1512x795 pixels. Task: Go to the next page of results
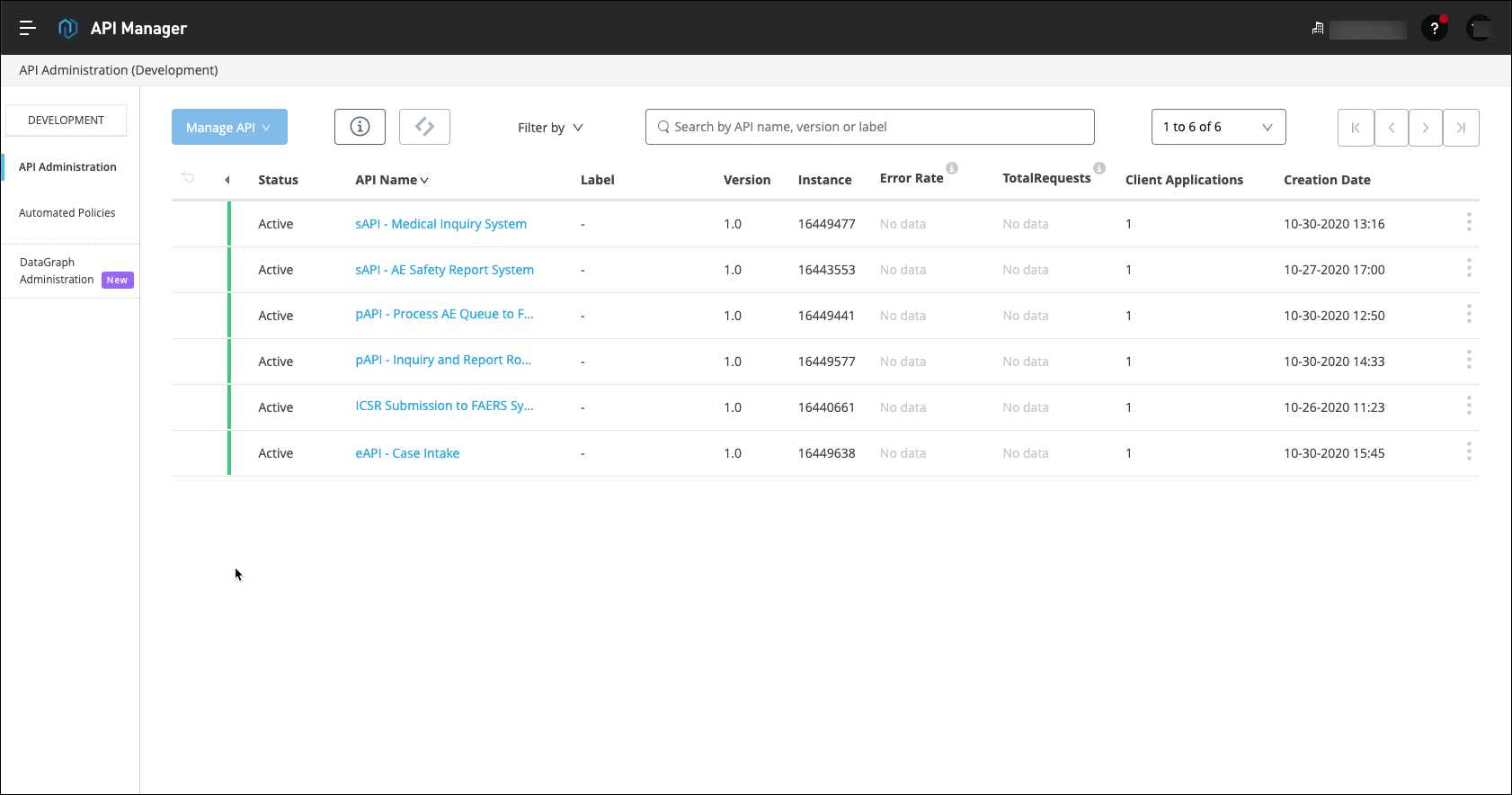point(1425,128)
